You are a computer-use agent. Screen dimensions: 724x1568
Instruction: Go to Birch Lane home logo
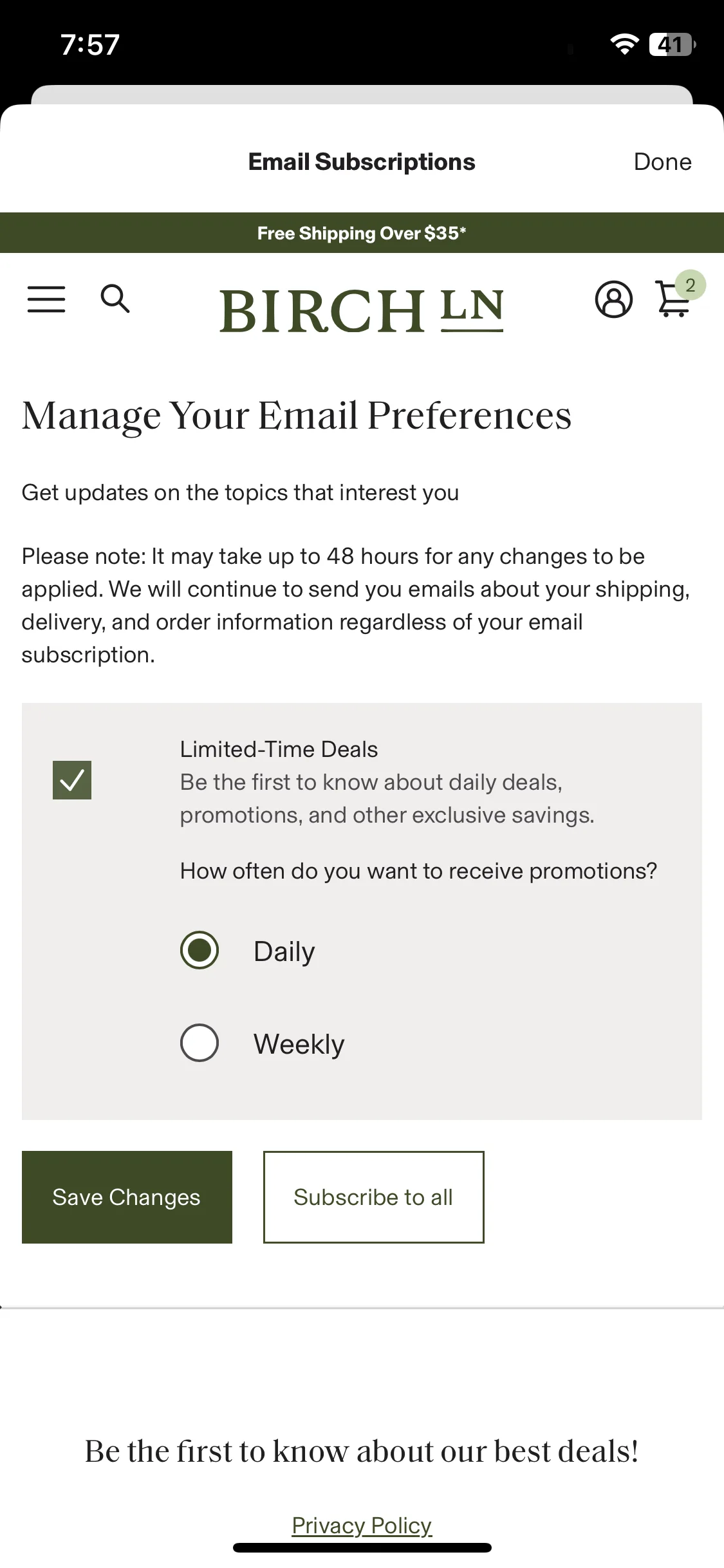[x=361, y=310]
